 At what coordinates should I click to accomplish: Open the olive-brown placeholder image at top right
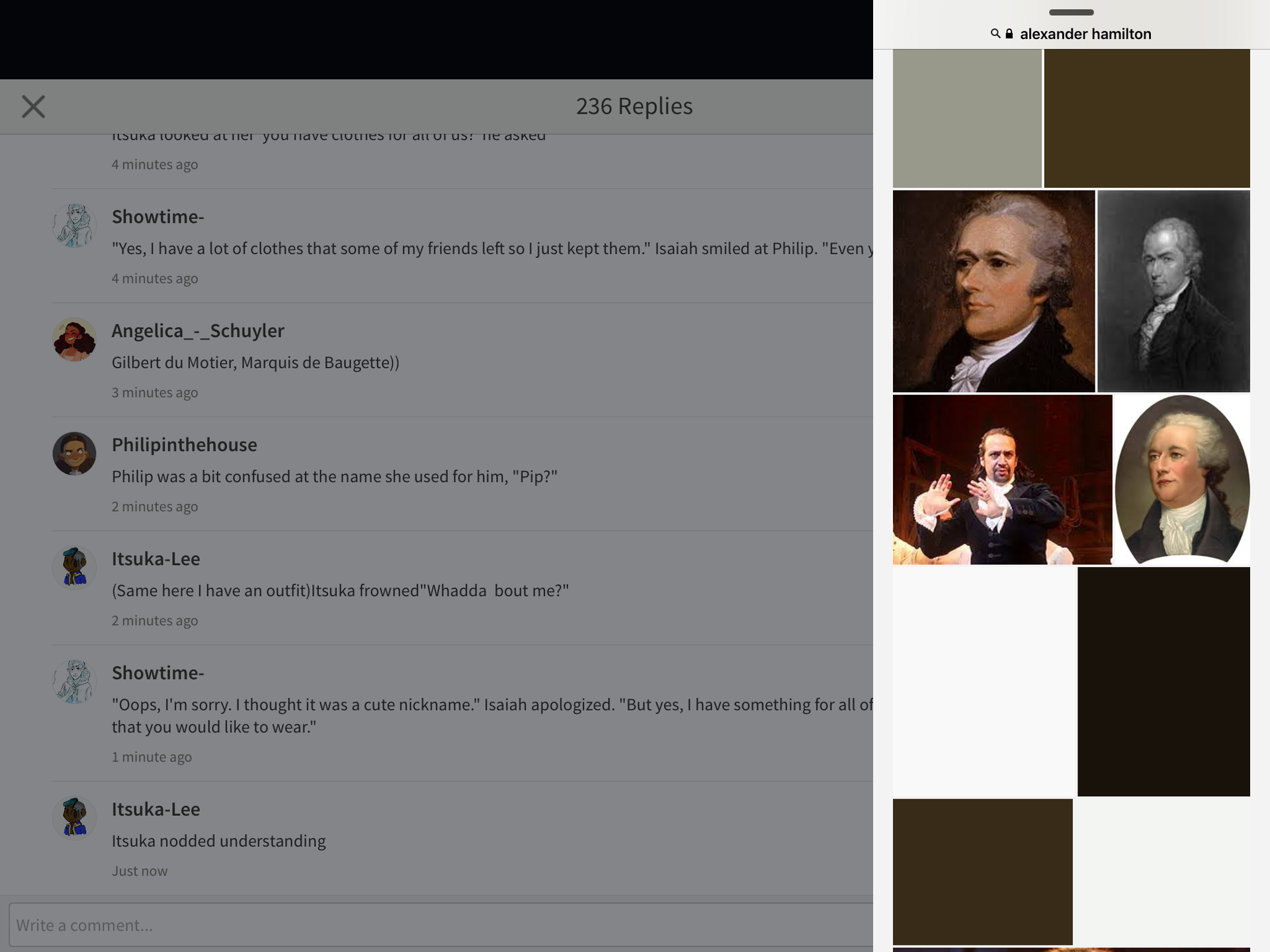tap(1147, 118)
